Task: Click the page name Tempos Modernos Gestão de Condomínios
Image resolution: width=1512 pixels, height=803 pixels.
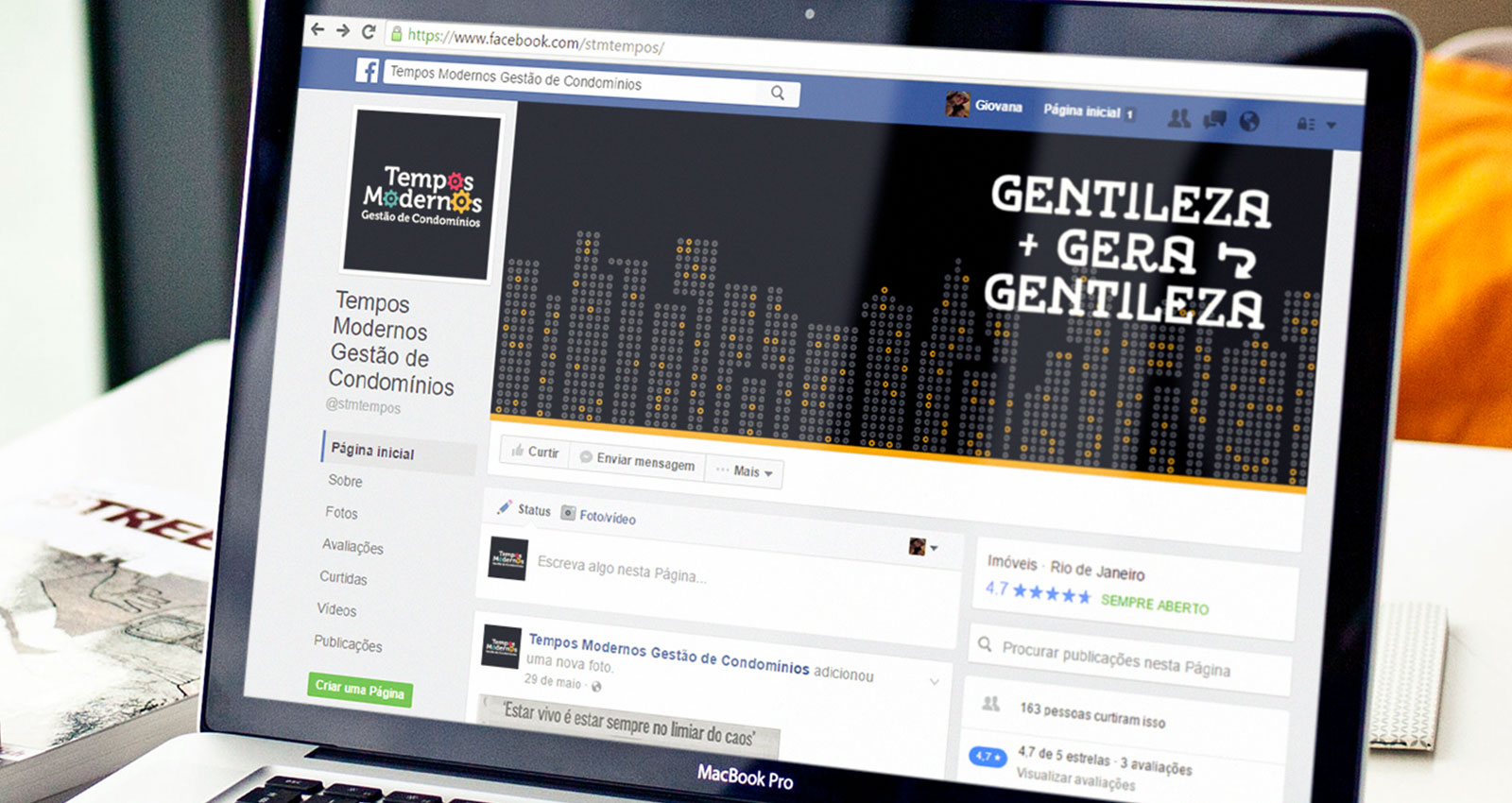Action: click(391, 343)
